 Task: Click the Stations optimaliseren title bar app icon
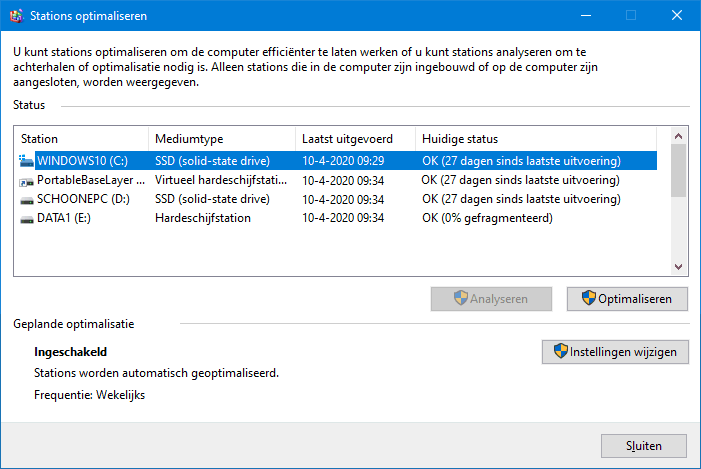click(x=17, y=16)
